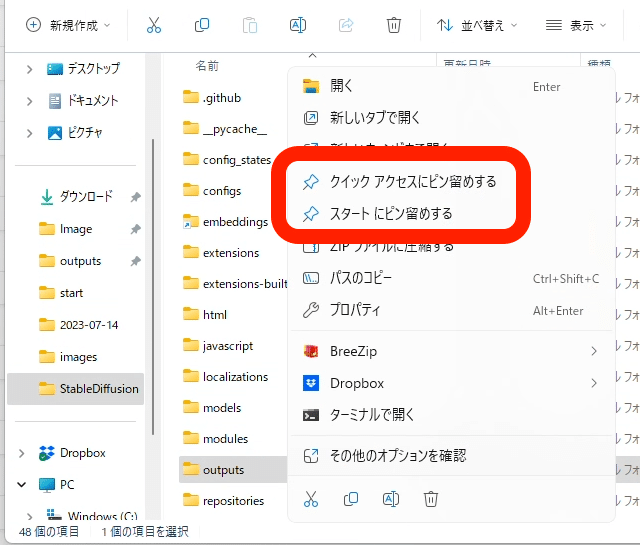Image resolution: width=640 pixels, height=545 pixels.
Task: Open ダウンロード in the navigation pane
Action: (x=76, y=197)
